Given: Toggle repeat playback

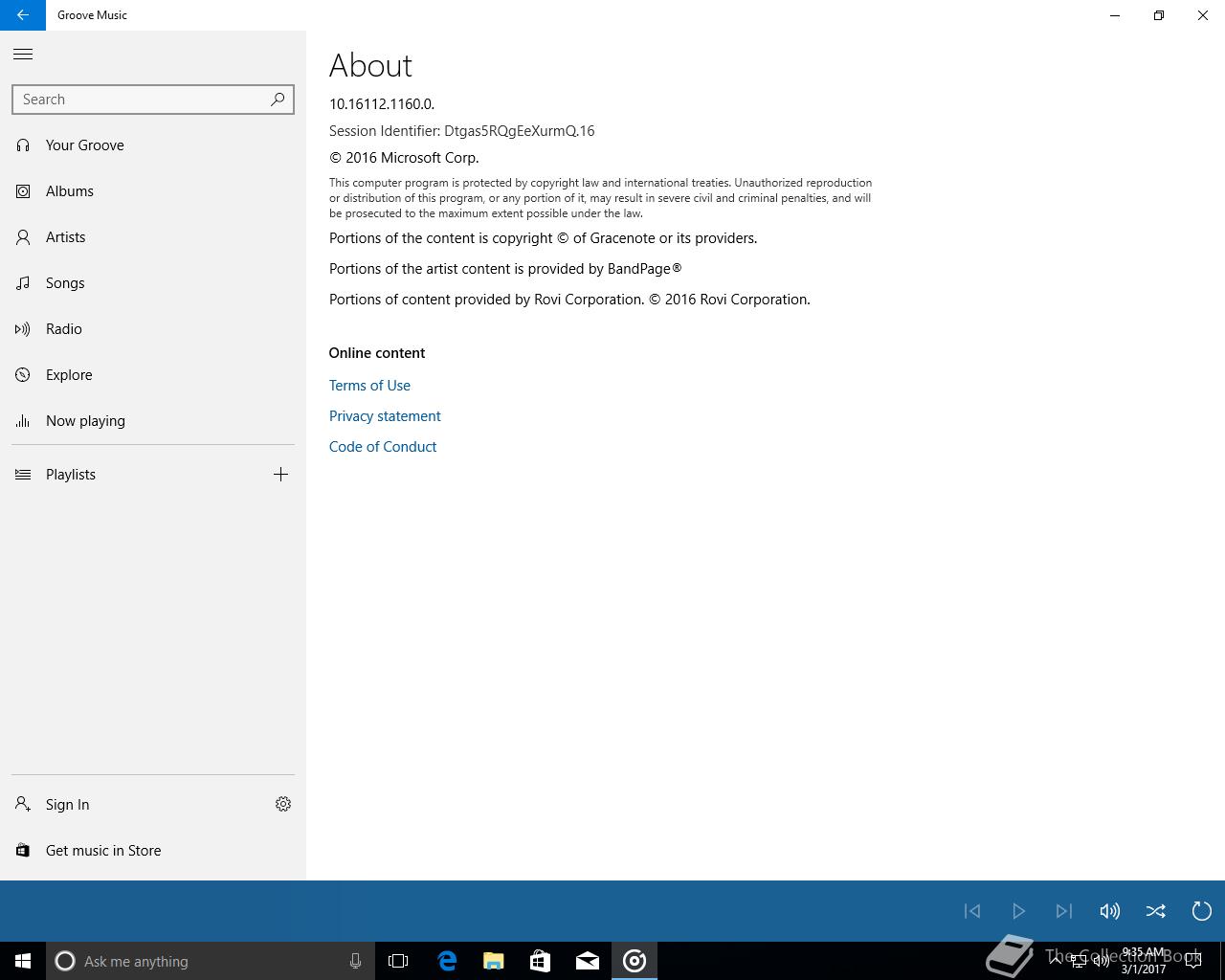Looking at the screenshot, I should tap(1202, 911).
